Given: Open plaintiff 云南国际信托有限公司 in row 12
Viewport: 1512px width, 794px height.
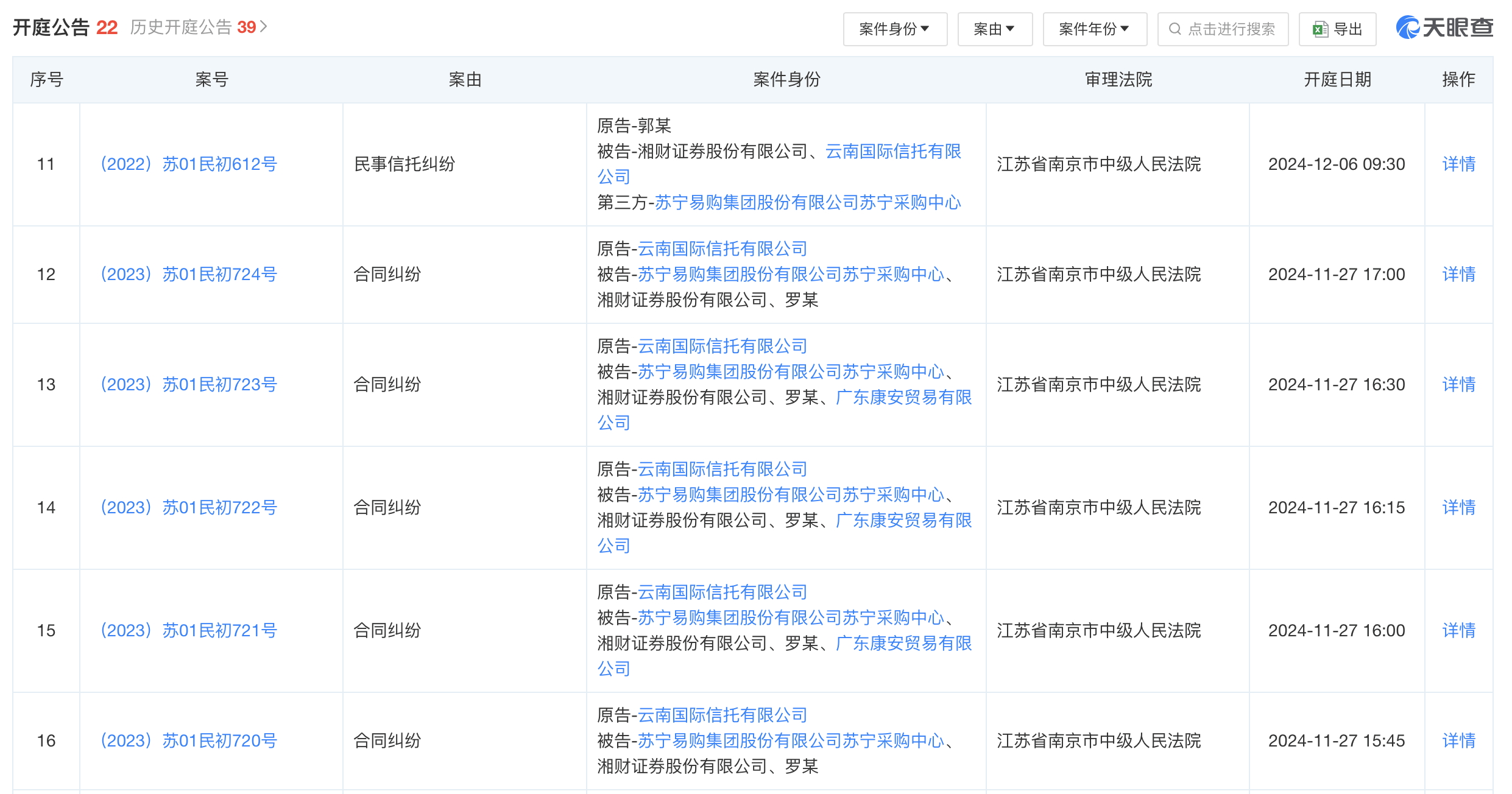Looking at the screenshot, I should point(722,248).
